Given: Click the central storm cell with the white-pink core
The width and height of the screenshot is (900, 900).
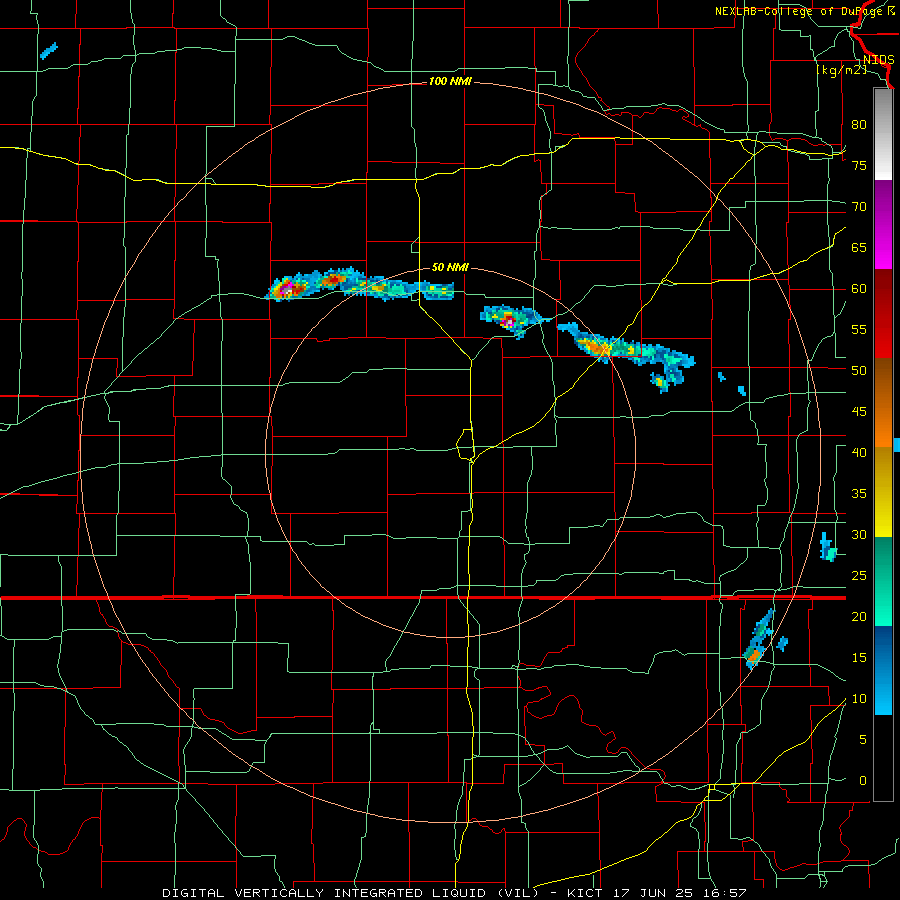Looking at the screenshot, I should pos(508,320).
